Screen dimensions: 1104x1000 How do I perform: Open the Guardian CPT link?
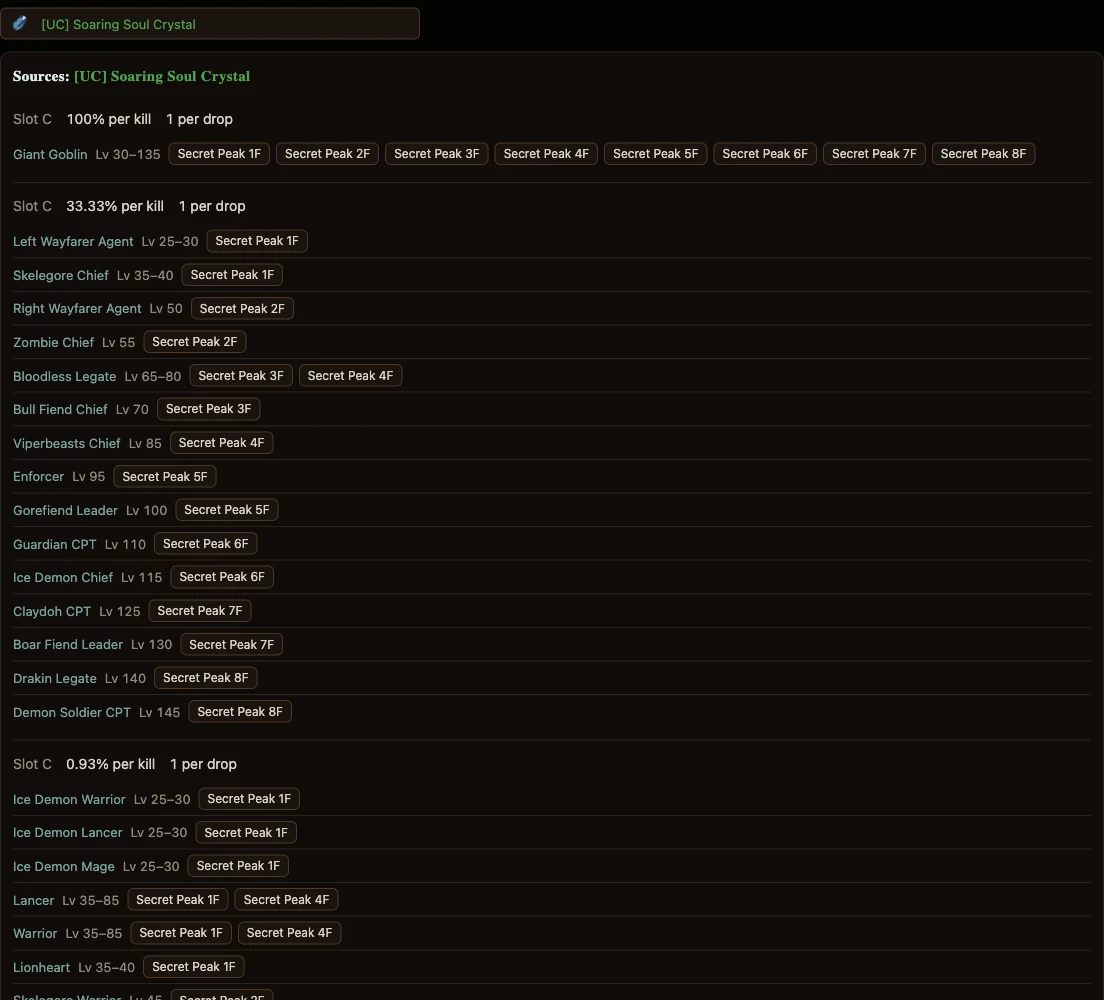point(55,544)
